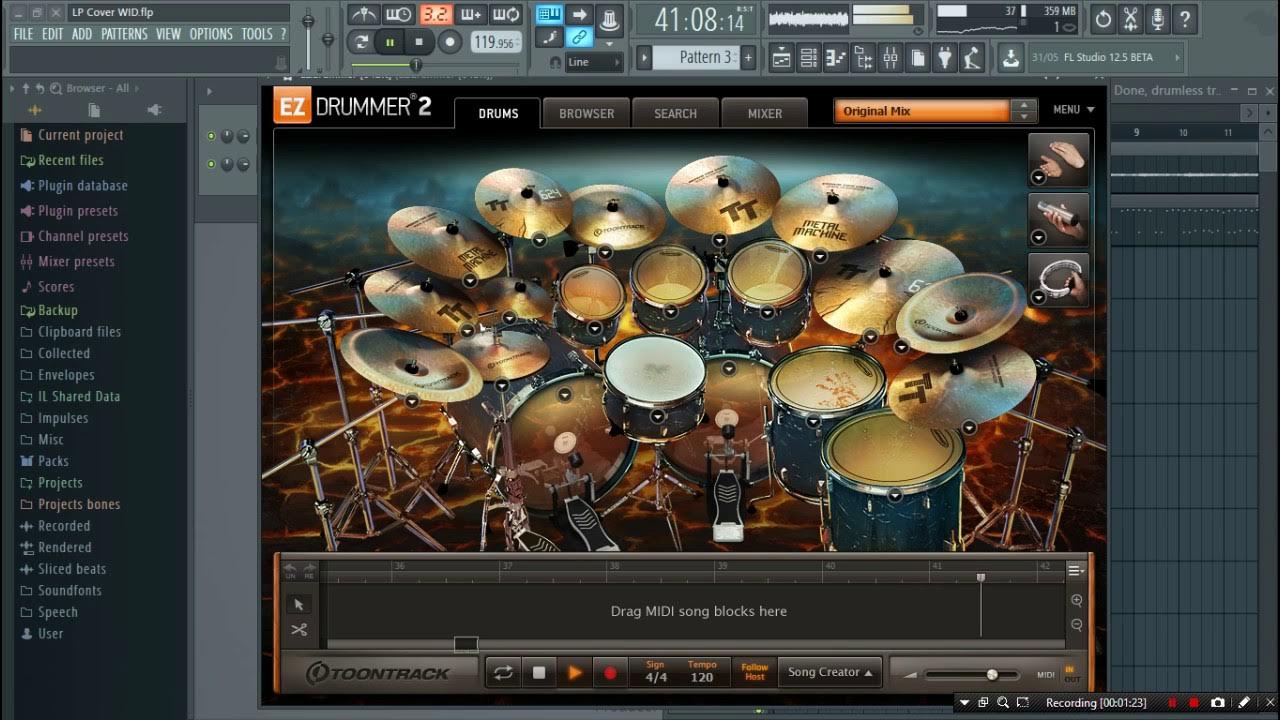The image size is (1280, 720).
Task: Click the download content library icon
Action: [1011, 58]
